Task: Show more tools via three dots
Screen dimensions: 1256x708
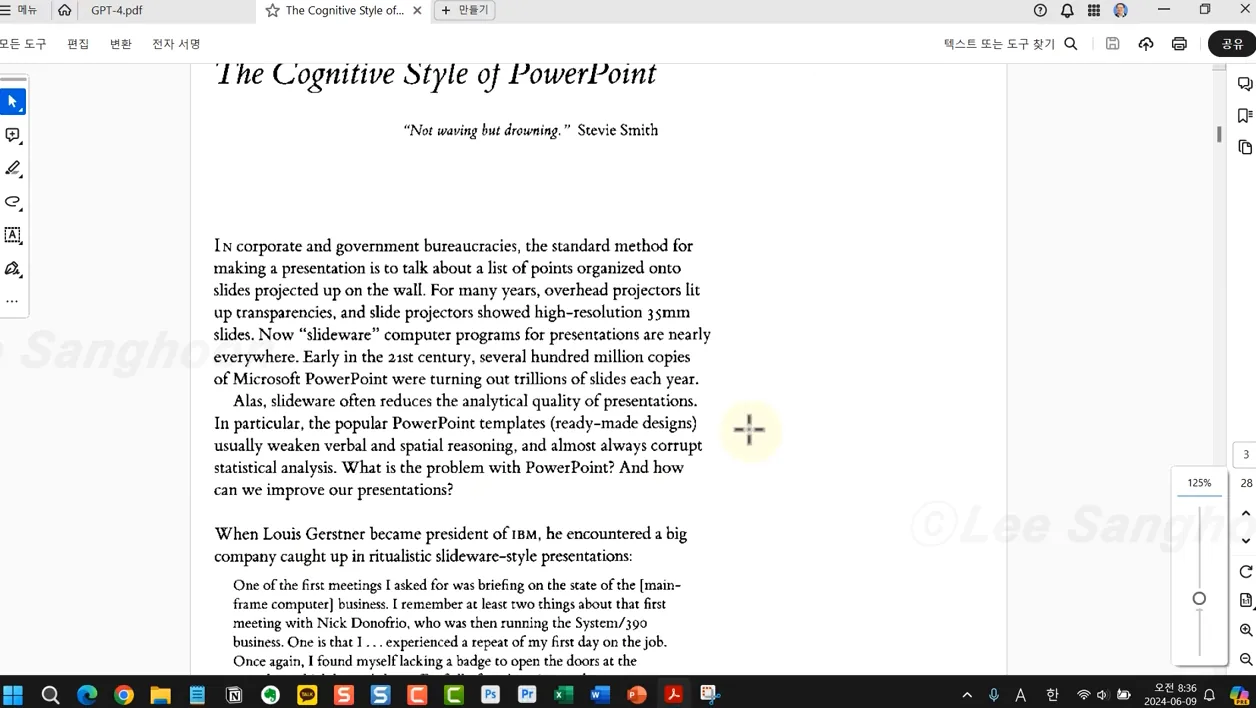Action: pos(12,301)
